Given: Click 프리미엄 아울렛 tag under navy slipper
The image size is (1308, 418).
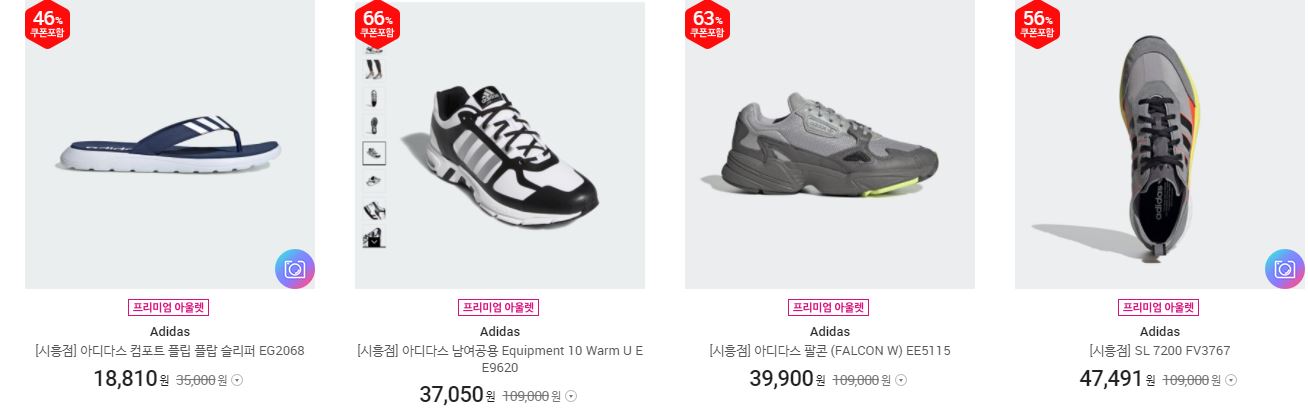Looking at the screenshot, I should tap(169, 308).
